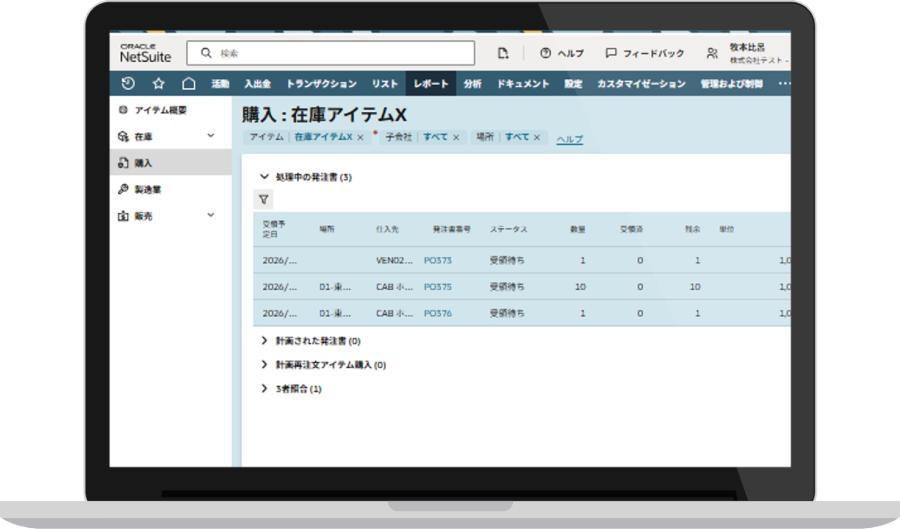Image resolution: width=900 pixels, height=529 pixels.
Task: Select 購入 in the sidebar
Action: (170, 163)
